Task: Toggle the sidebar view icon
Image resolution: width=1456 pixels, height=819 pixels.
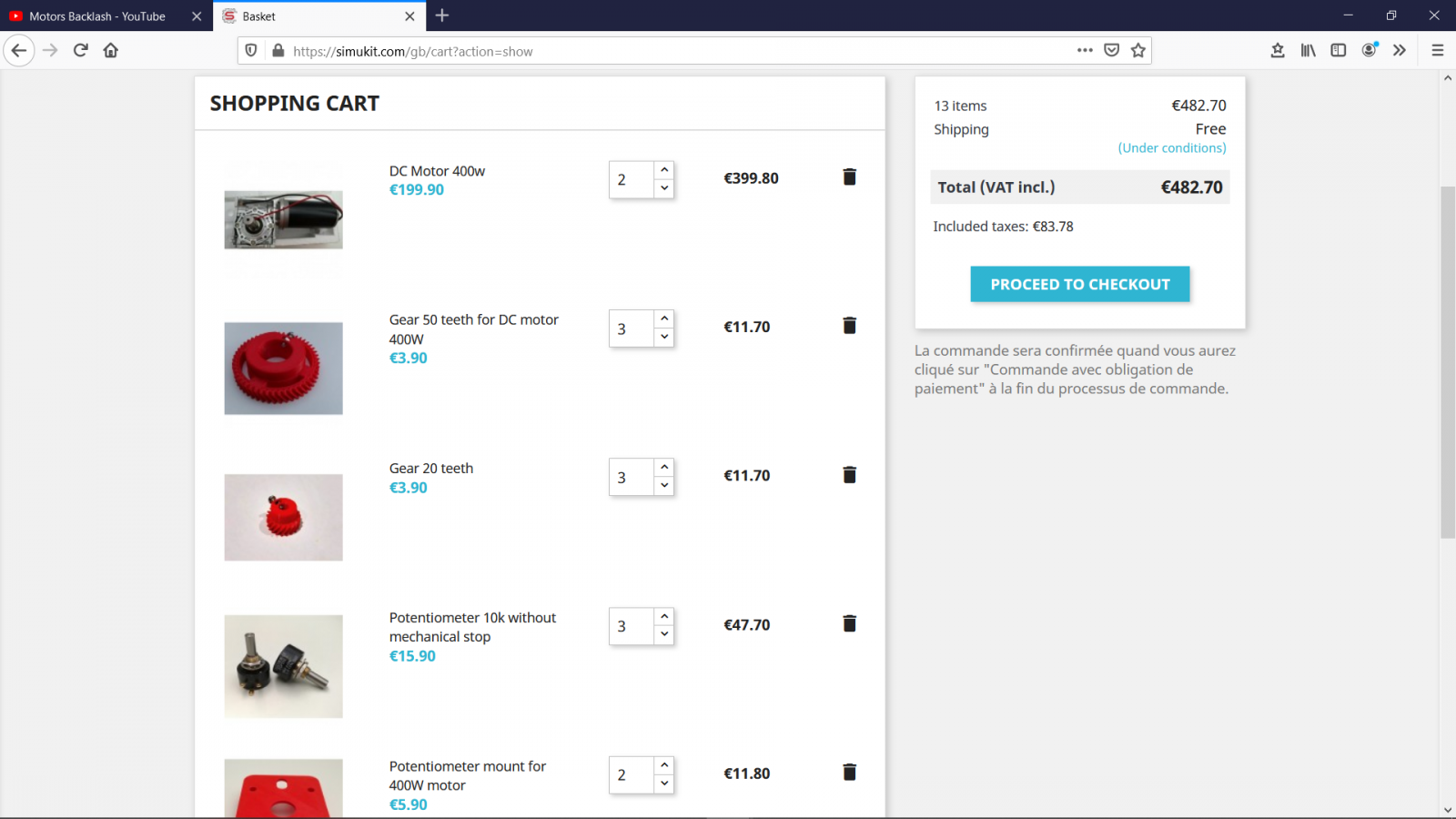Action: click(x=1338, y=50)
